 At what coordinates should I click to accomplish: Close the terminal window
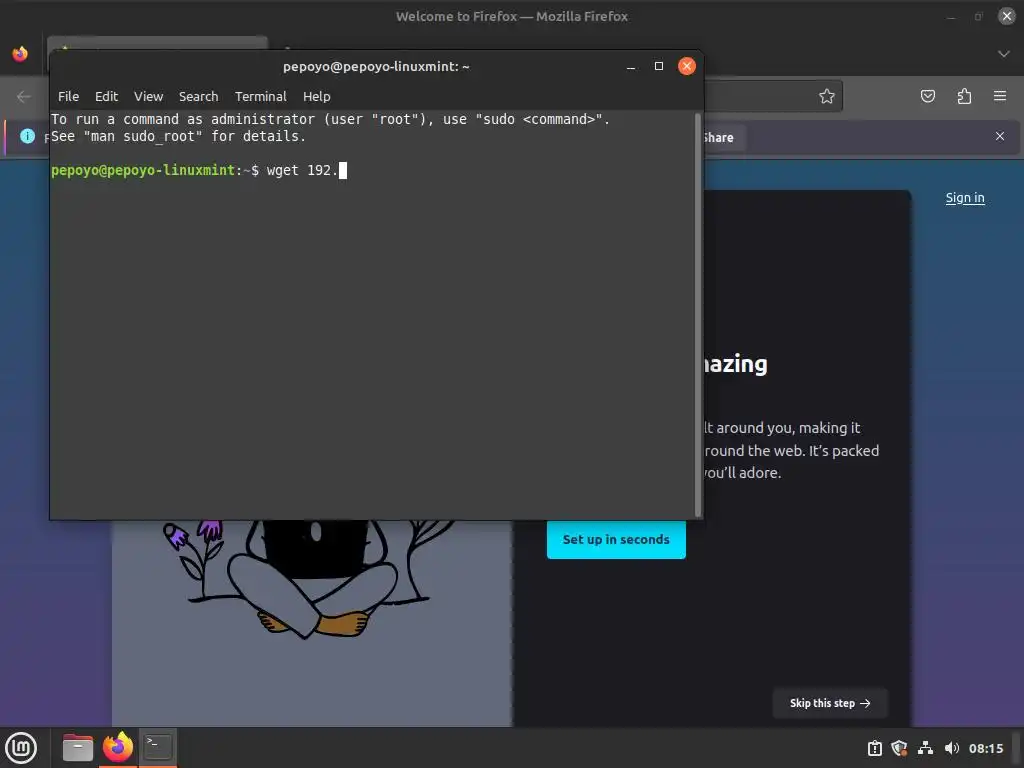(686, 67)
